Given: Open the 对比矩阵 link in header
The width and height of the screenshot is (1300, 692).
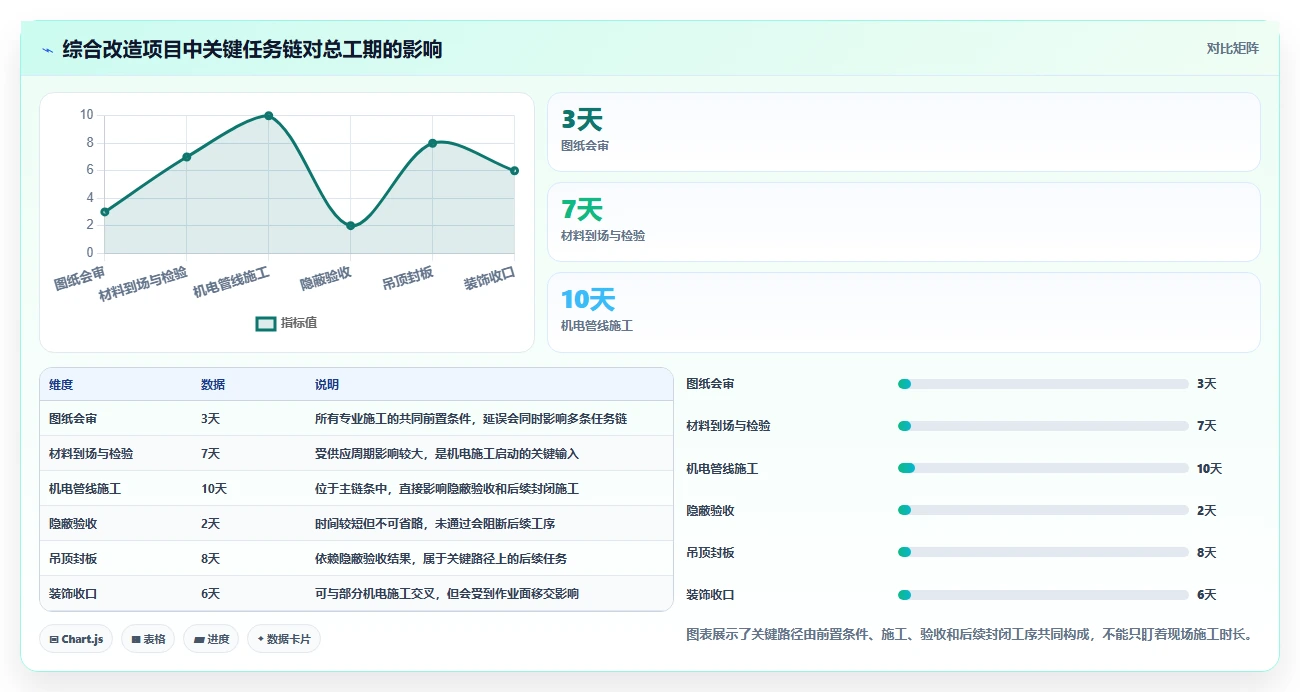Looking at the screenshot, I should tap(1232, 48).
